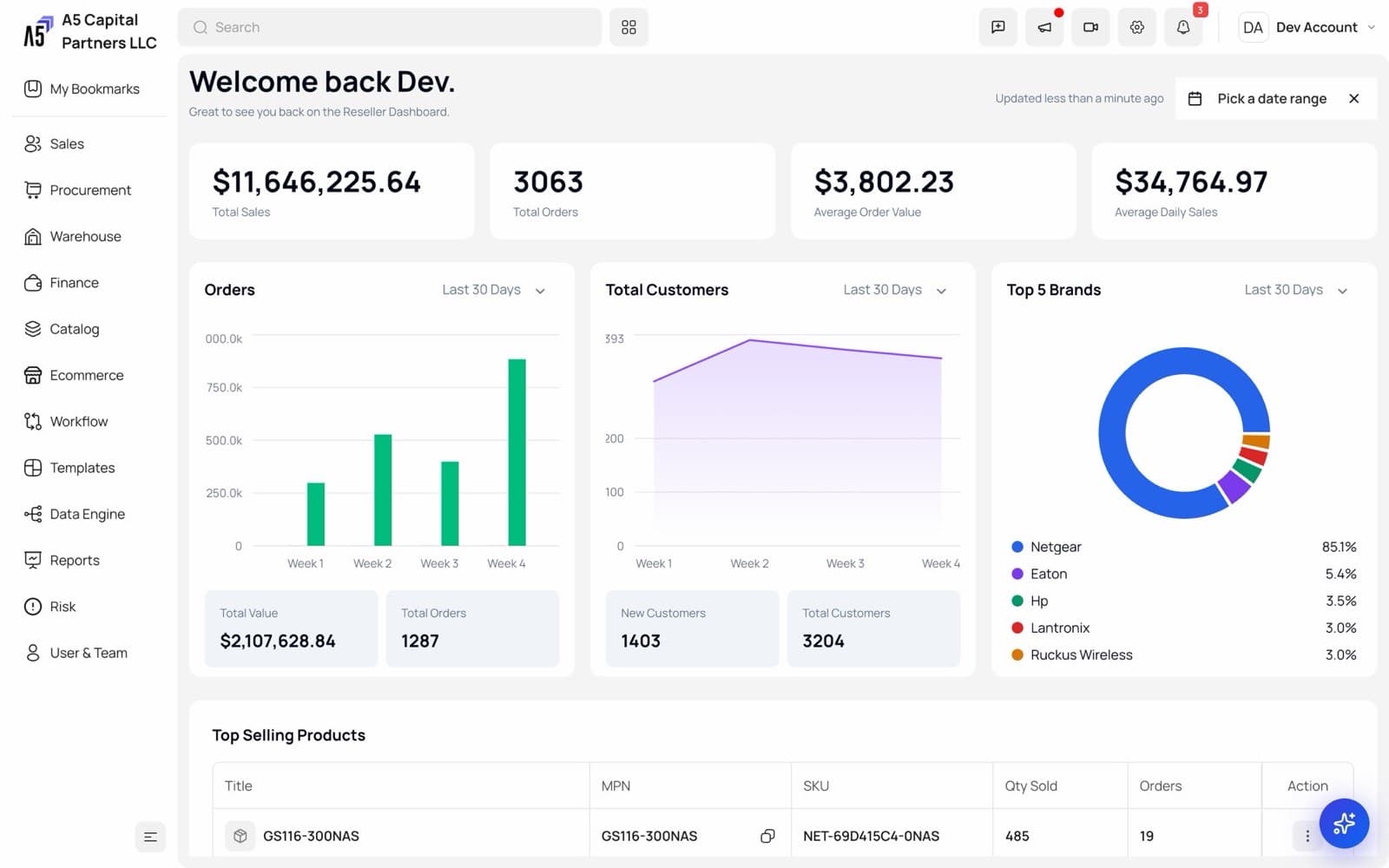The image size is (1389, 868).
Task: Click Eaton purple legend color dot
Action: point(1017,574)
